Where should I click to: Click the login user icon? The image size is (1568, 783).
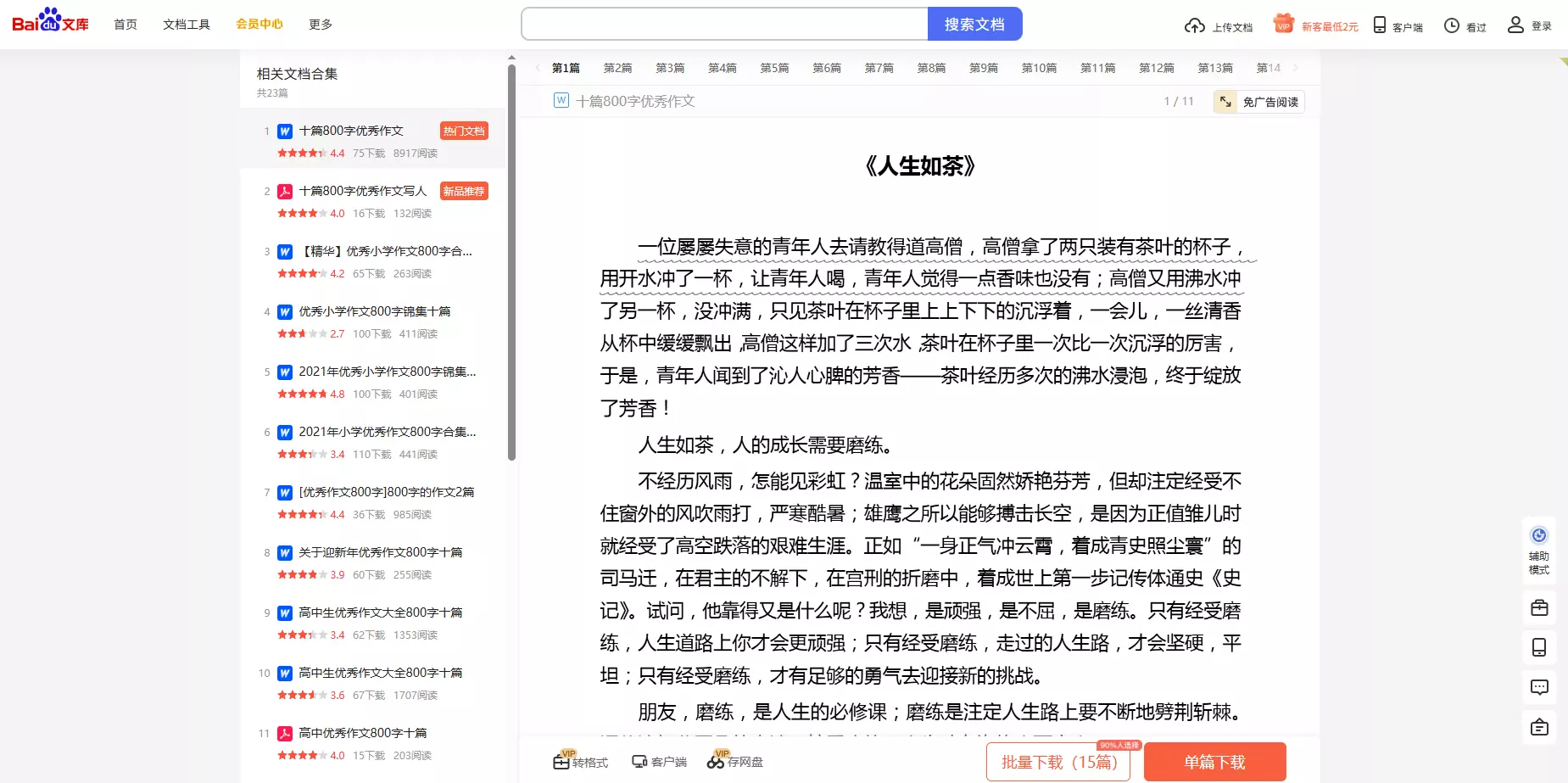click(x=1515, y=25)
